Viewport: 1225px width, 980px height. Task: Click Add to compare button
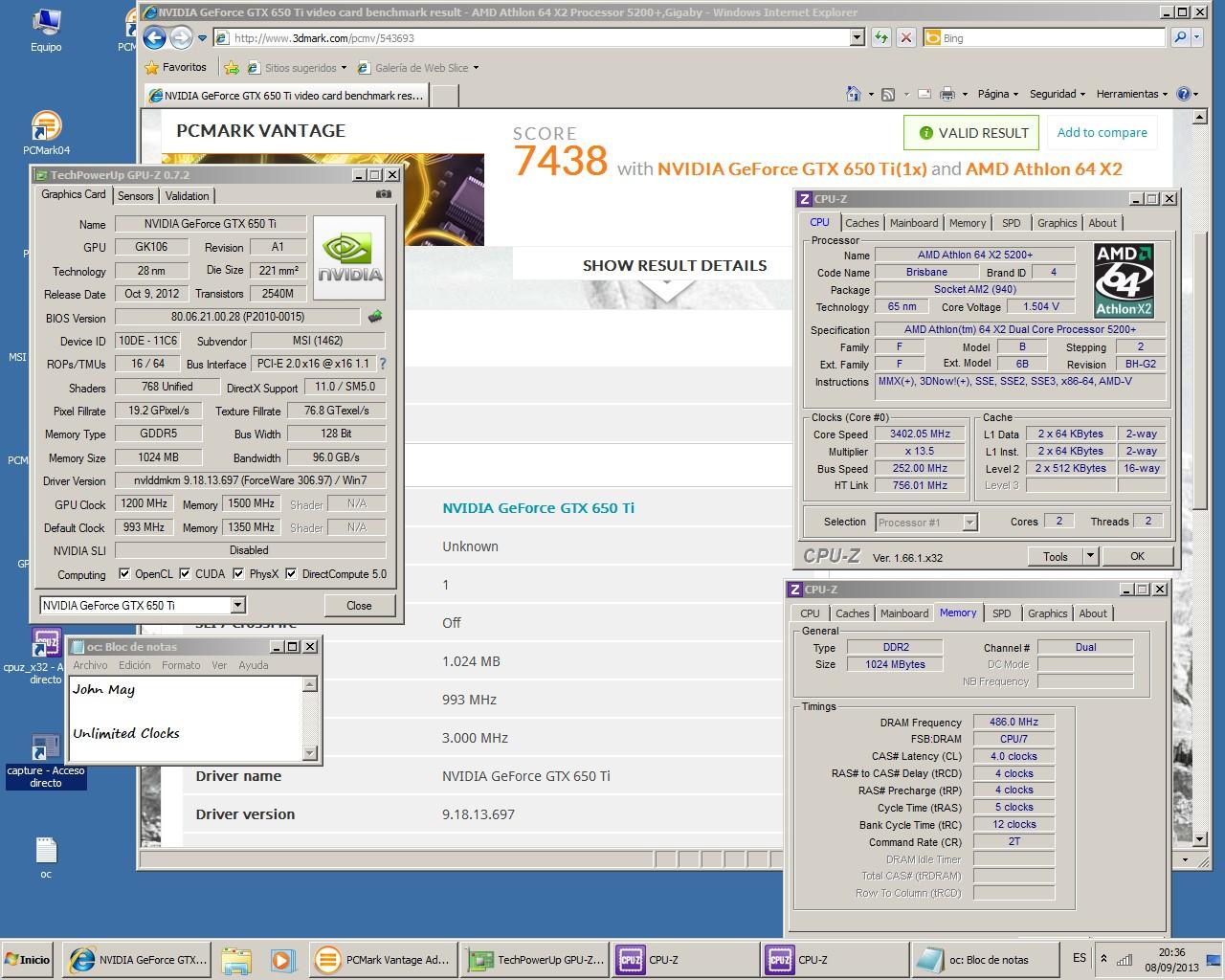(x=1102, y=133)
